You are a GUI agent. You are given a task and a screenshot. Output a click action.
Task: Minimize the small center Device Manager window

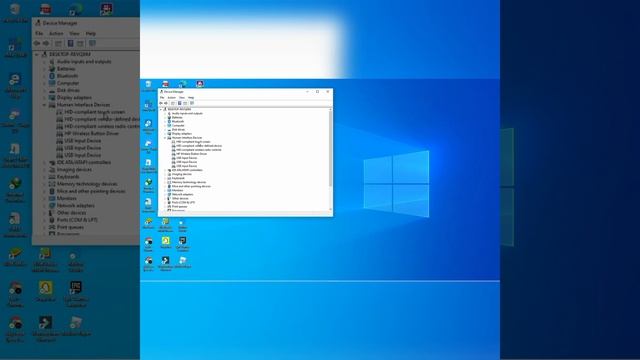coord(307,91)
